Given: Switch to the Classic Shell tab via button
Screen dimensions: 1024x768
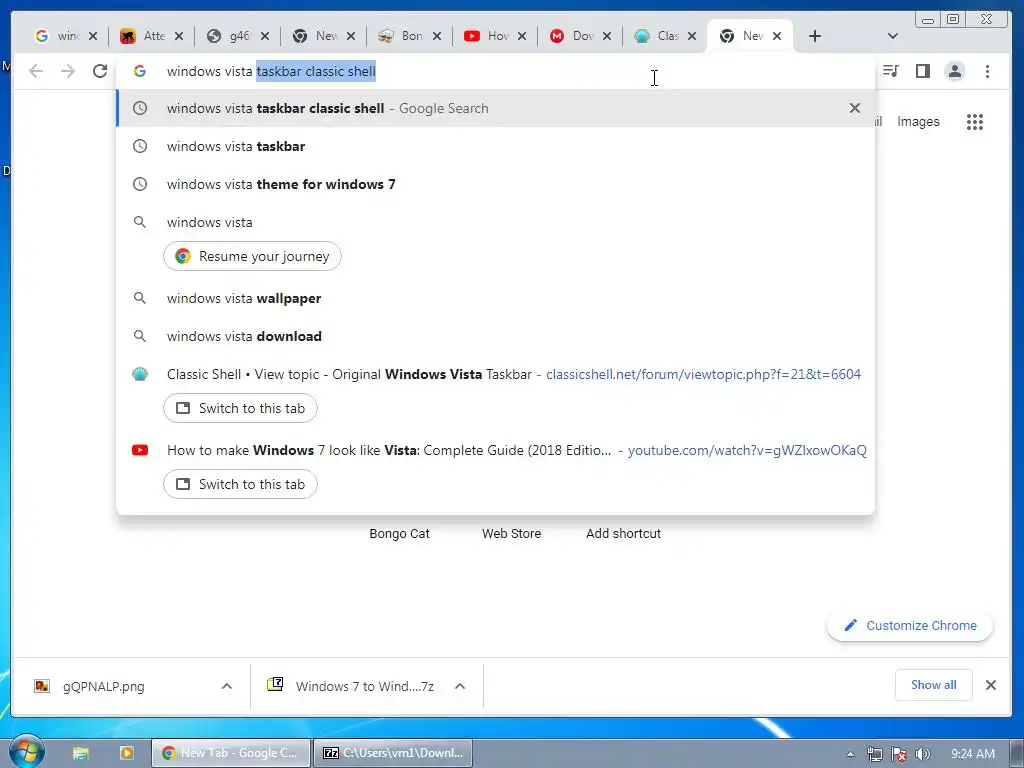Looking at the screenshot, I should 240,408.
